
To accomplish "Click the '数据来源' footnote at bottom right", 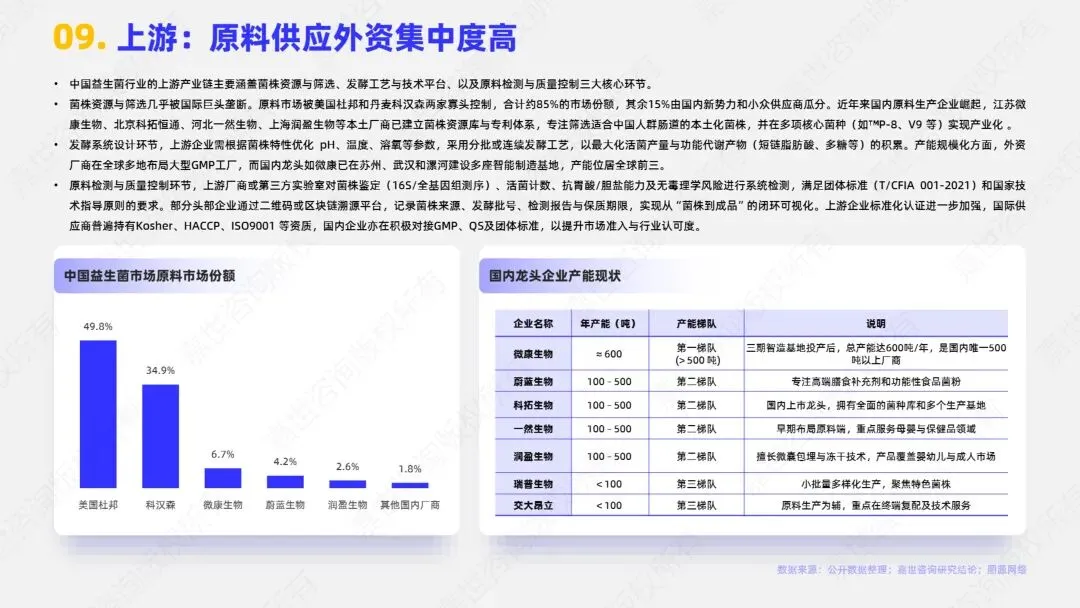I will 902,569.
